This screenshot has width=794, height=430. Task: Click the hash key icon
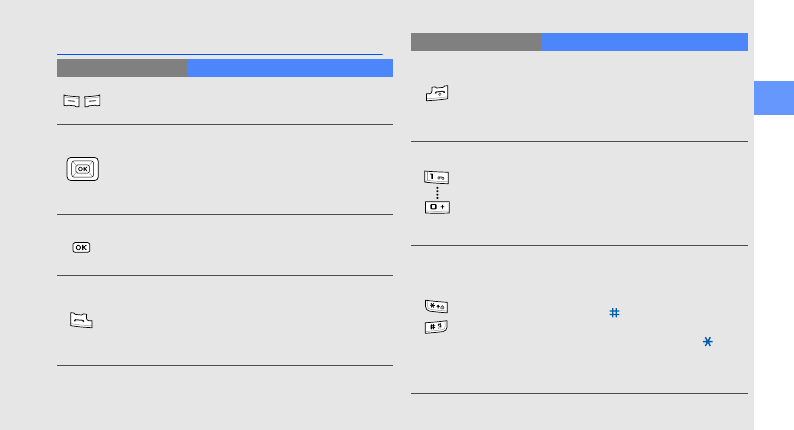(x=437, y=327)
